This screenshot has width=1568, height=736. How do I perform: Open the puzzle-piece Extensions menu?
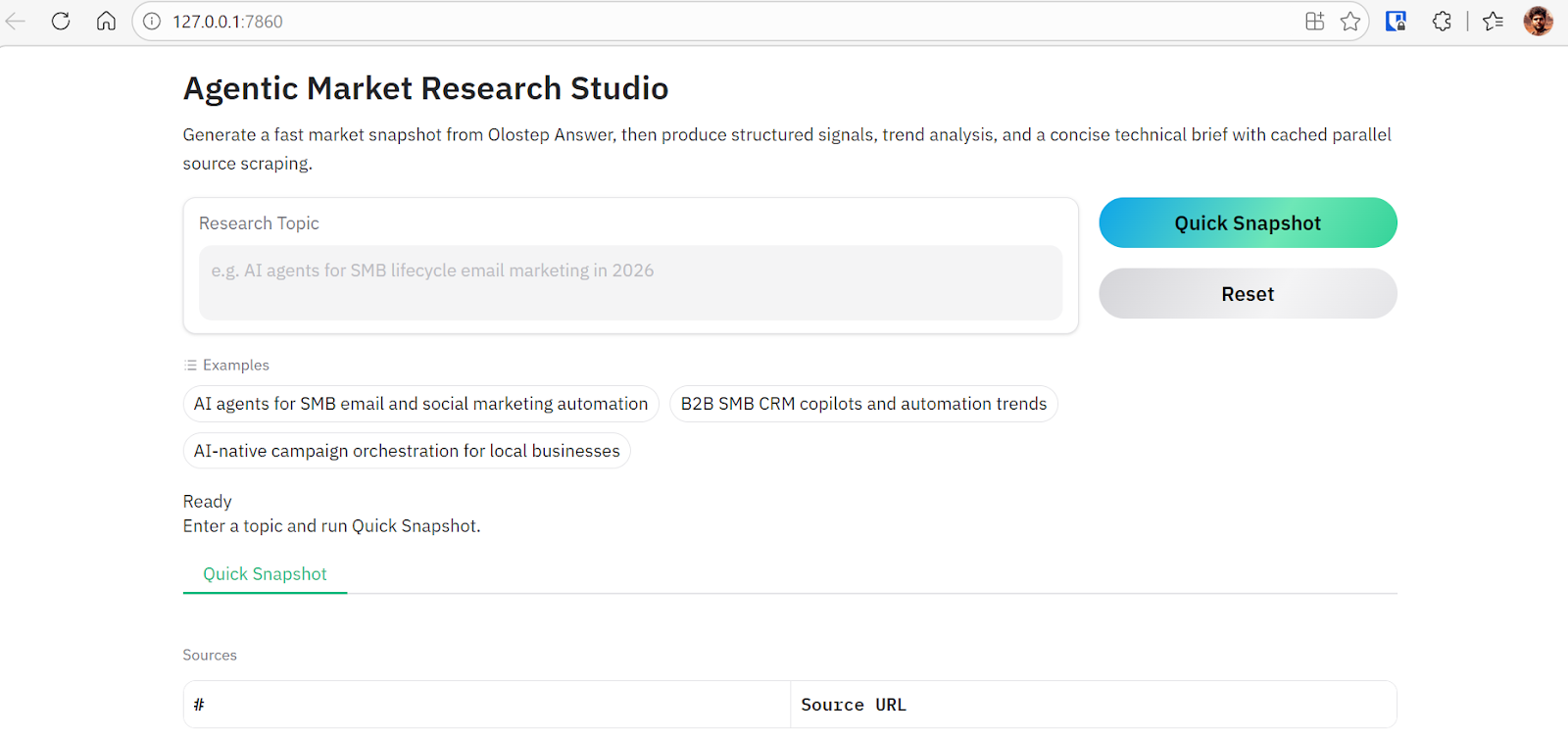[1442, 22]
